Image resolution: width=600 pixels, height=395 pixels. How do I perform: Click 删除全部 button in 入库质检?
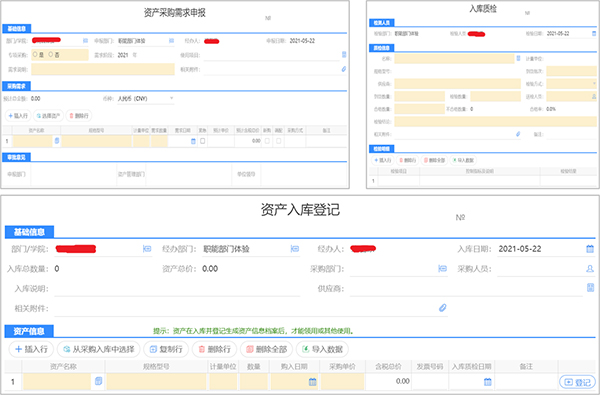(x=434, y=160)
